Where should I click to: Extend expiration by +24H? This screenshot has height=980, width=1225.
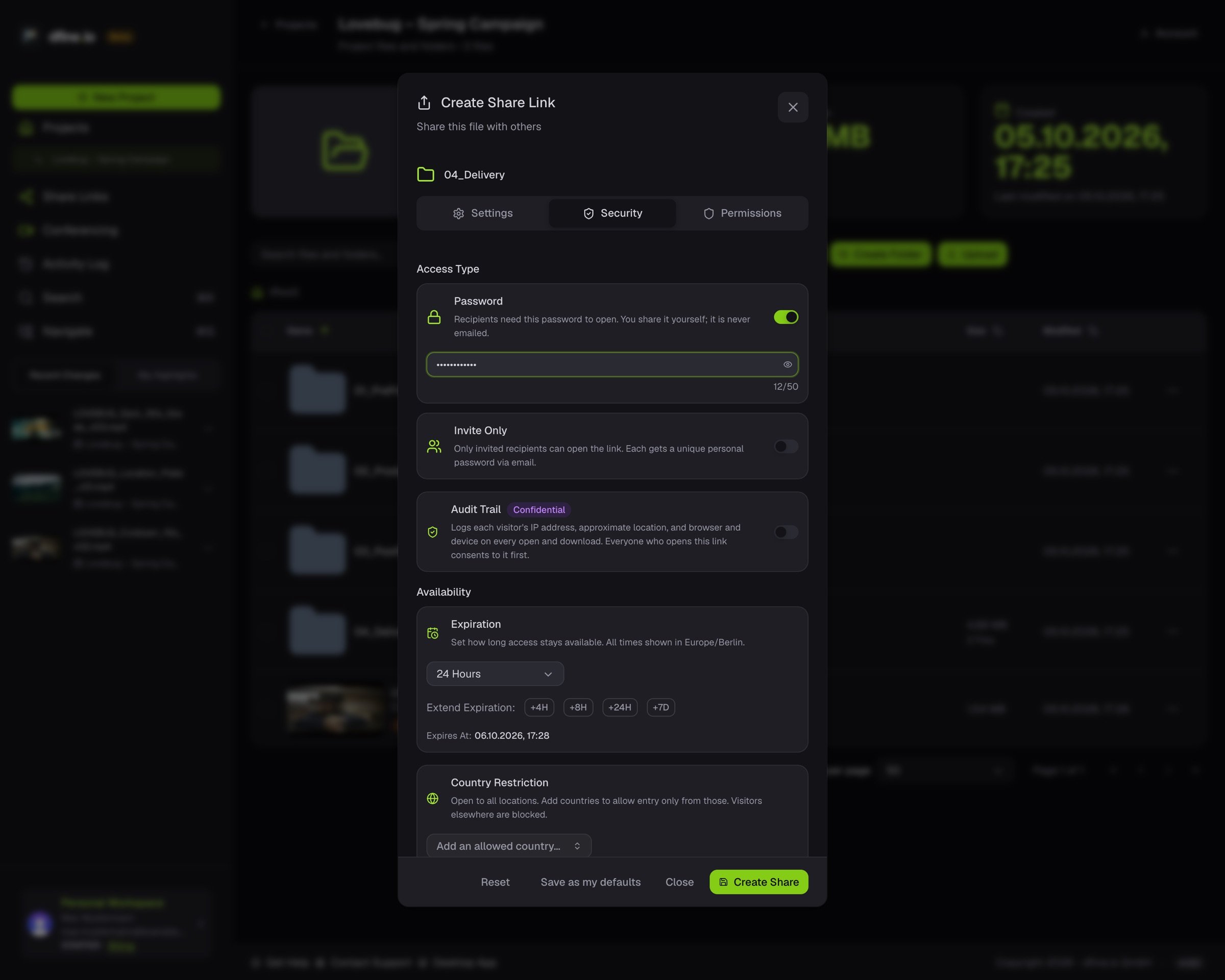point(619,707)
